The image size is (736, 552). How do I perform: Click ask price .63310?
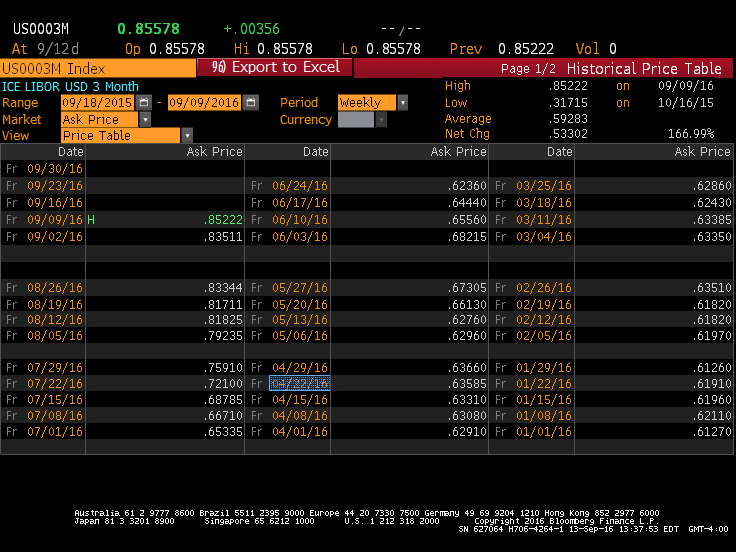(467, 399)
